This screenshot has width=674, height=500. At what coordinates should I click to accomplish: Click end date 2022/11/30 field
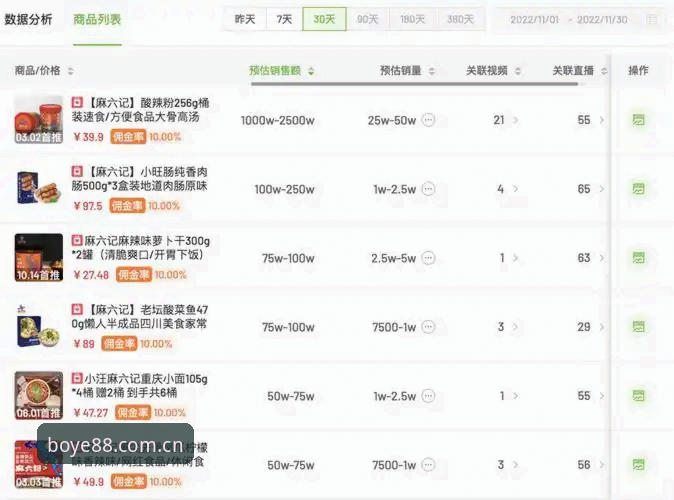coord(602,19)
